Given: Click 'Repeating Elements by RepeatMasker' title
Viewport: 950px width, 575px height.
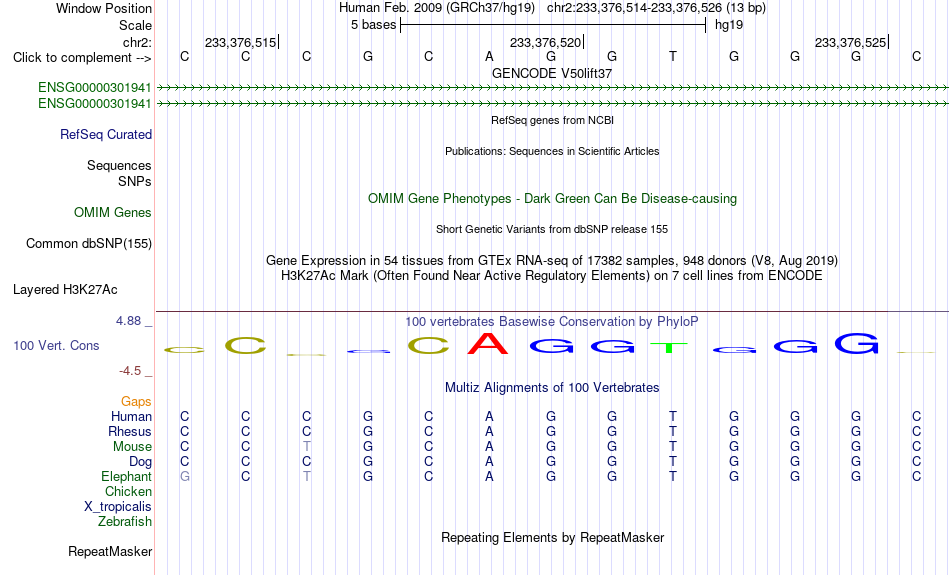Looking at the screenshot, I should coord(553,537).
